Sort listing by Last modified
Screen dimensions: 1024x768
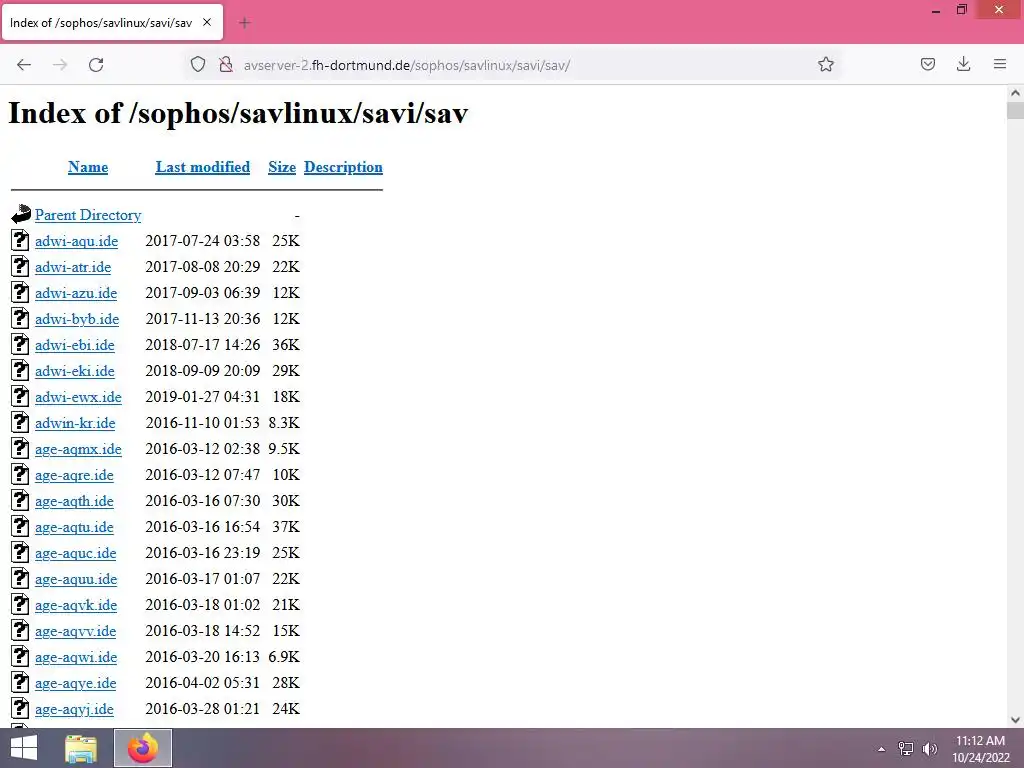[x=202, y=167]
